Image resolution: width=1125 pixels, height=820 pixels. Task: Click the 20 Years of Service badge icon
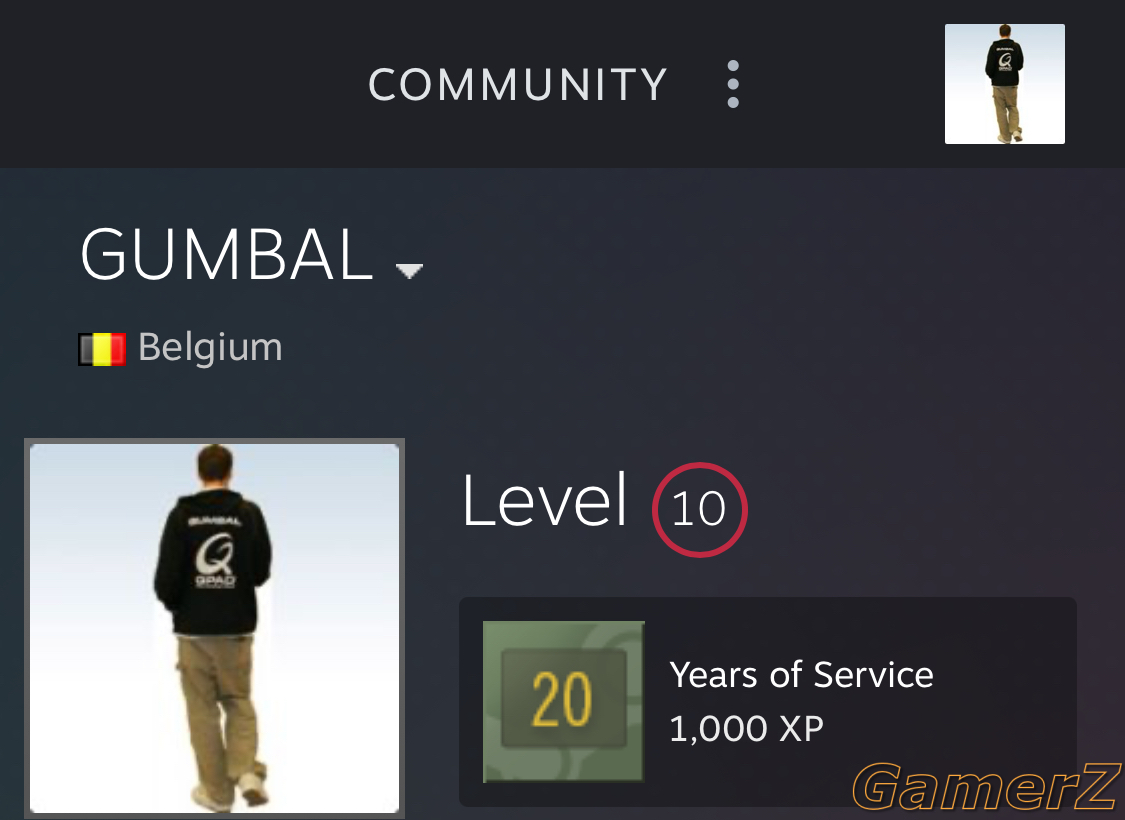[564, 702]
